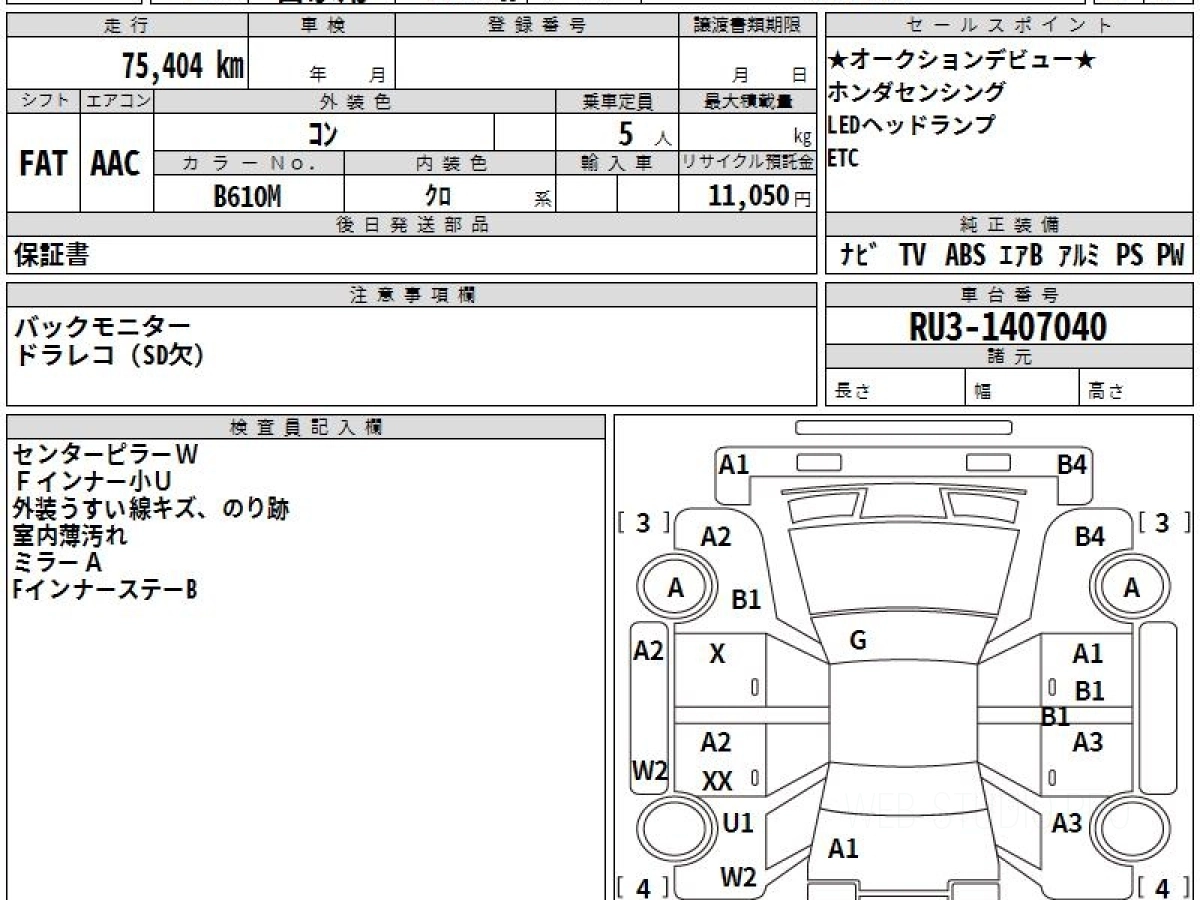This screenshot has width=1200, height=900.
Task: Click the "純 正 装 備" header
Action: tap(1009, 225)
